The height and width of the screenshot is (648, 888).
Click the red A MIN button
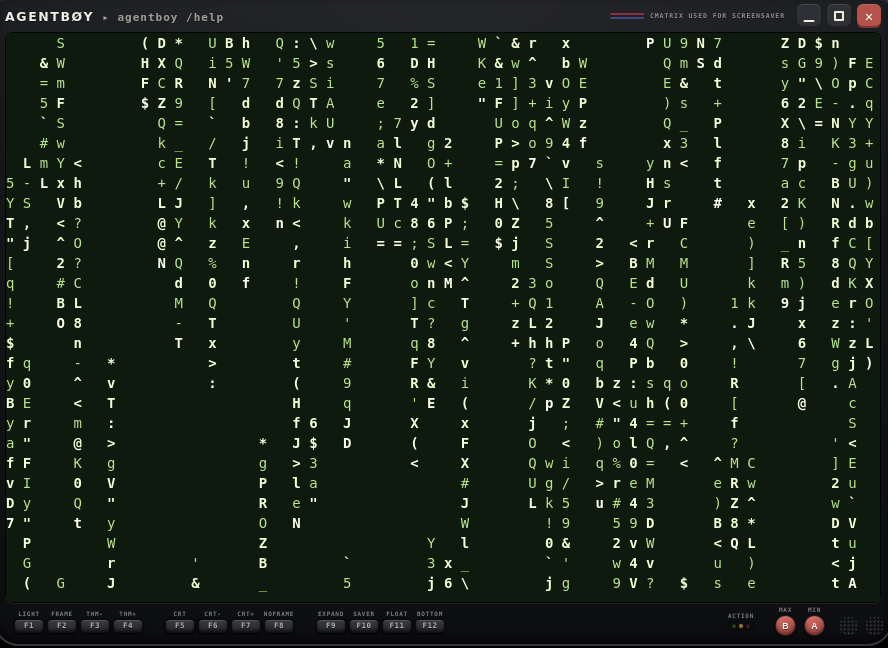click(814, 626)
